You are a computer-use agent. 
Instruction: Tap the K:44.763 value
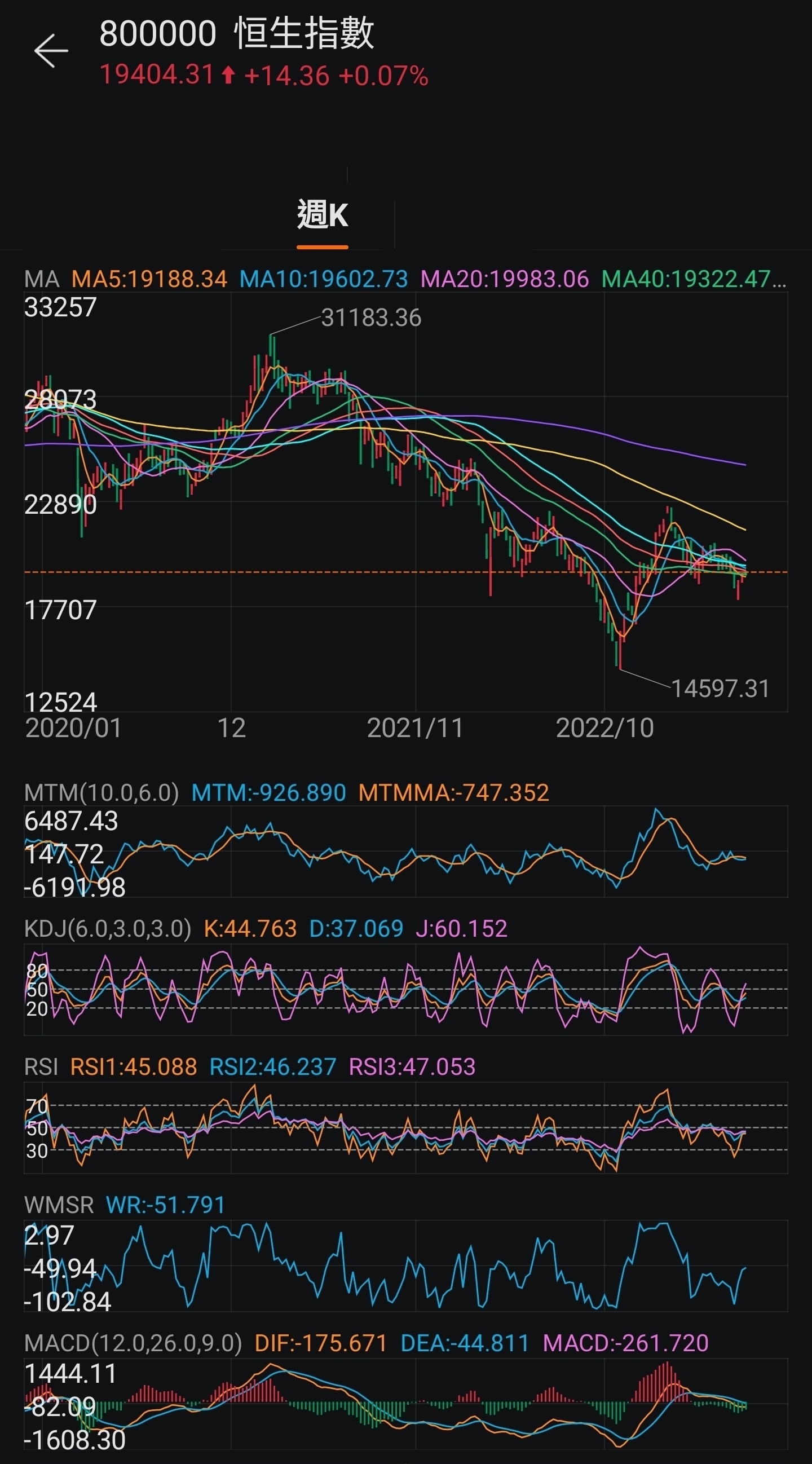tap(250, 929)
